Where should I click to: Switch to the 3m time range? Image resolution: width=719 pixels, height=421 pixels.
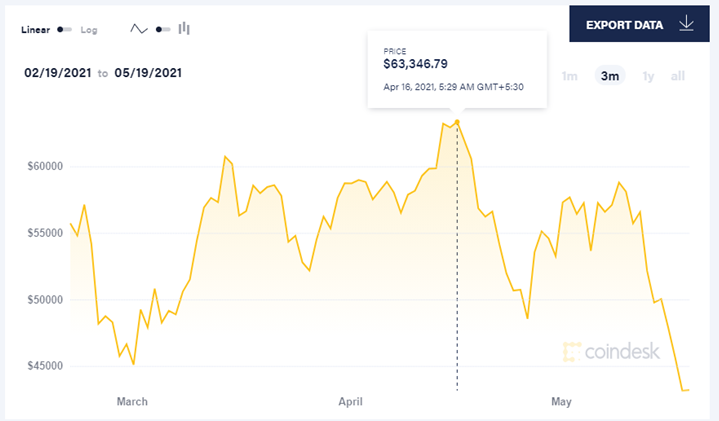[610, 76]
